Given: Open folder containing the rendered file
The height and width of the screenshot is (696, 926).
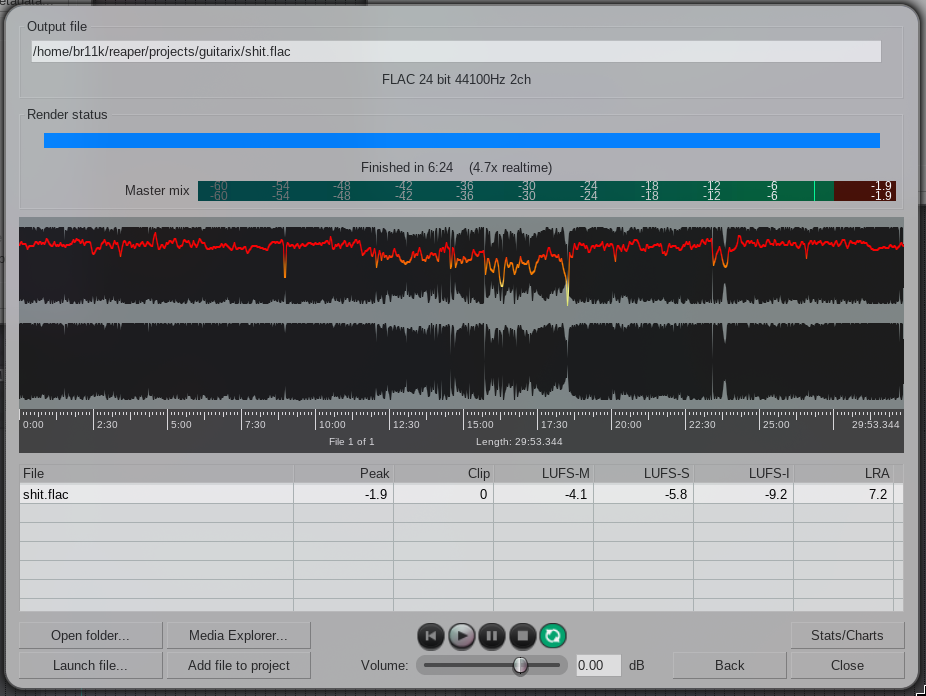Looking at the screenshot, I should (x=90, y=635).
